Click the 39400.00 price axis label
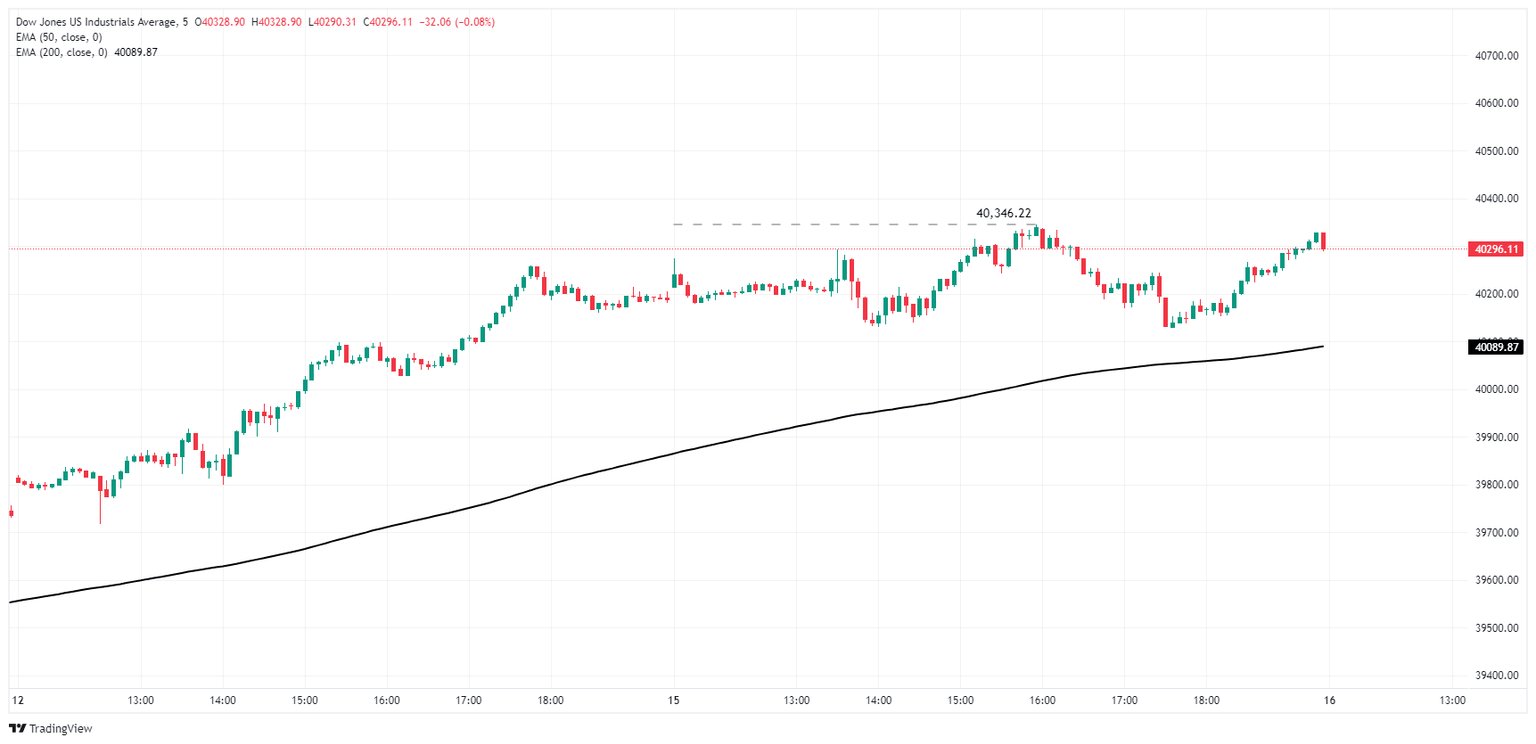 pyautogui.click(x=1497, y=676)
